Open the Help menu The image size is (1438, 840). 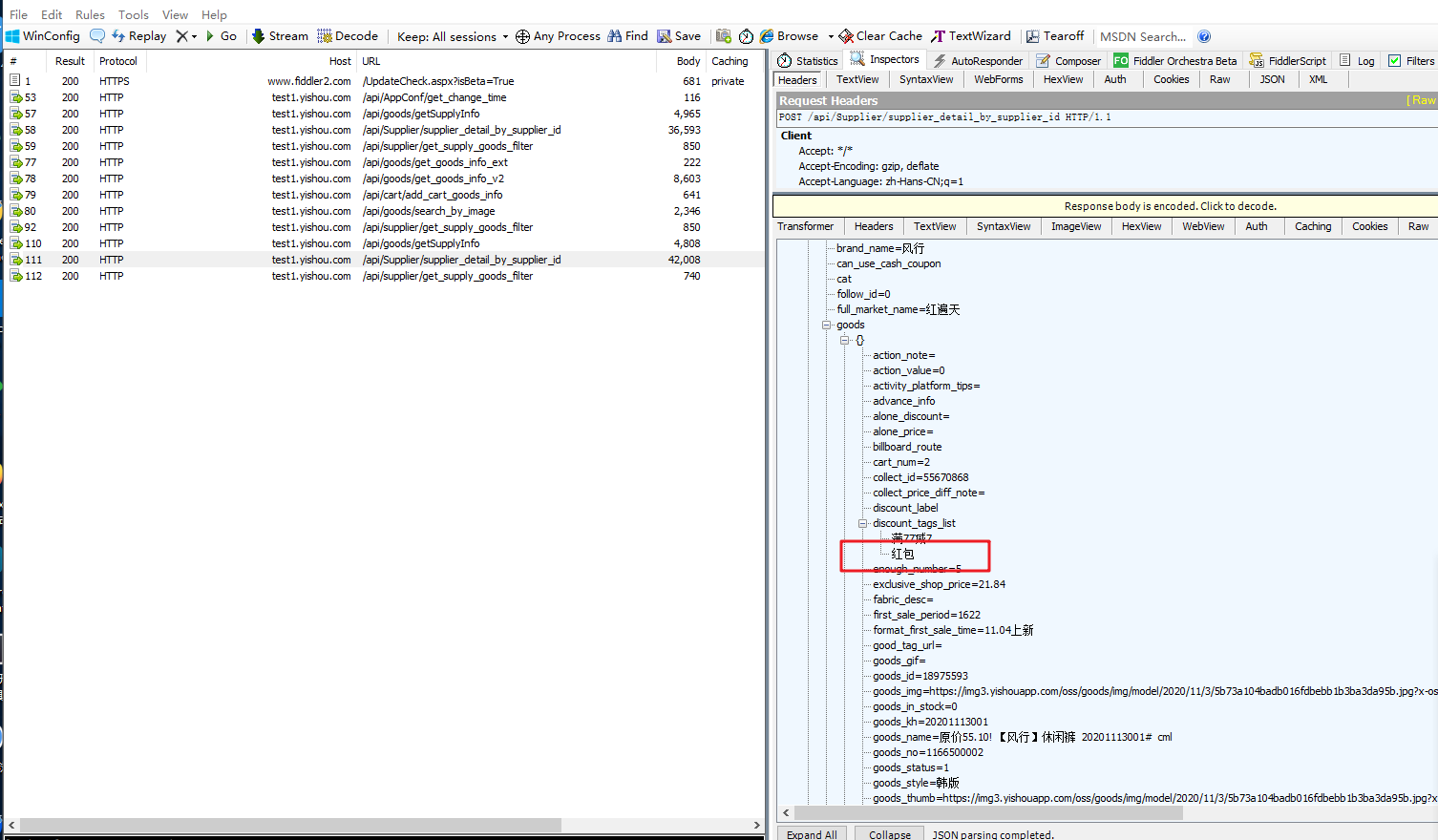tap(214, 14)
